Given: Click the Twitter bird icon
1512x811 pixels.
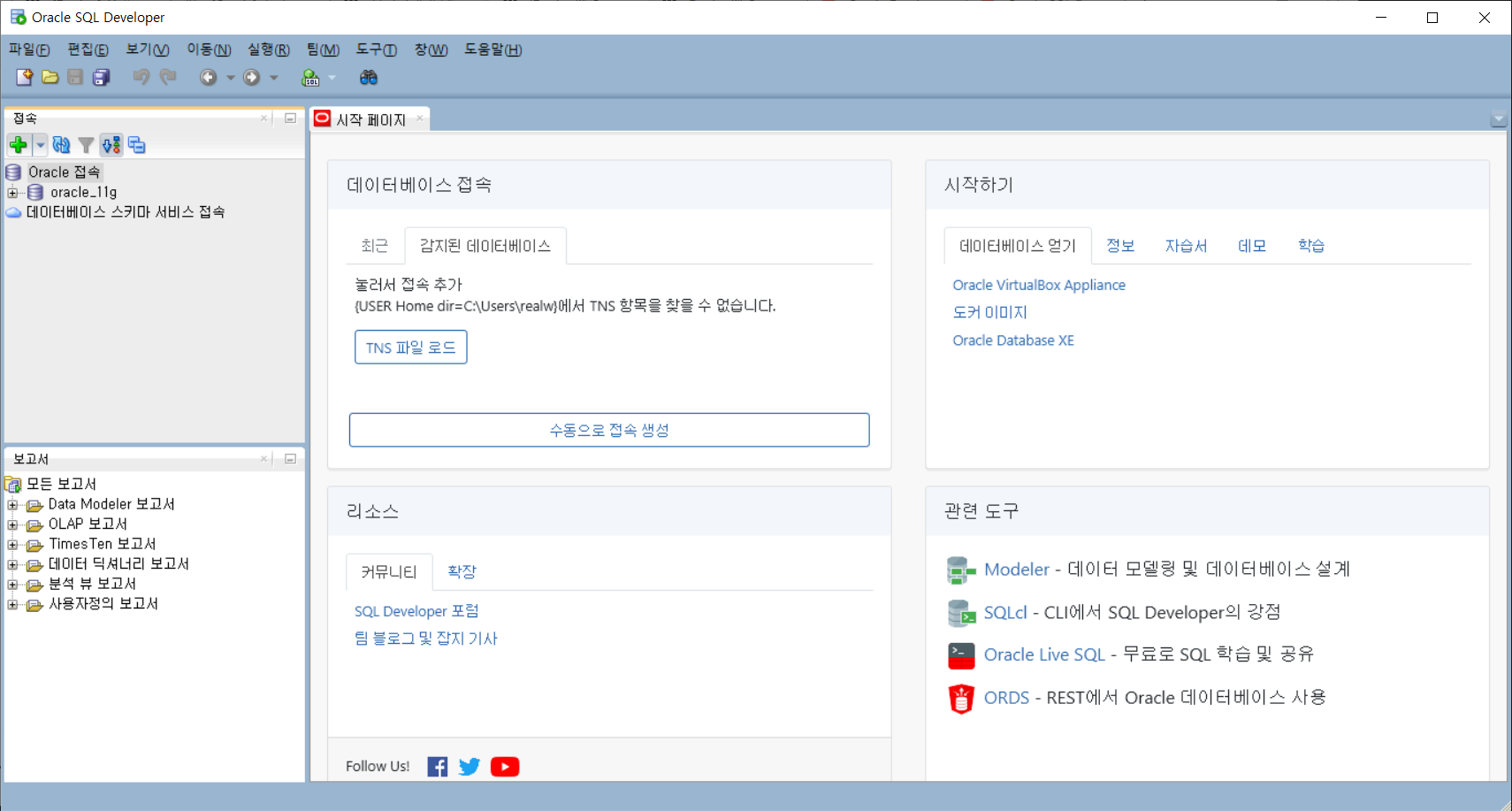Looking at the screenshot, I should (470, 767).
